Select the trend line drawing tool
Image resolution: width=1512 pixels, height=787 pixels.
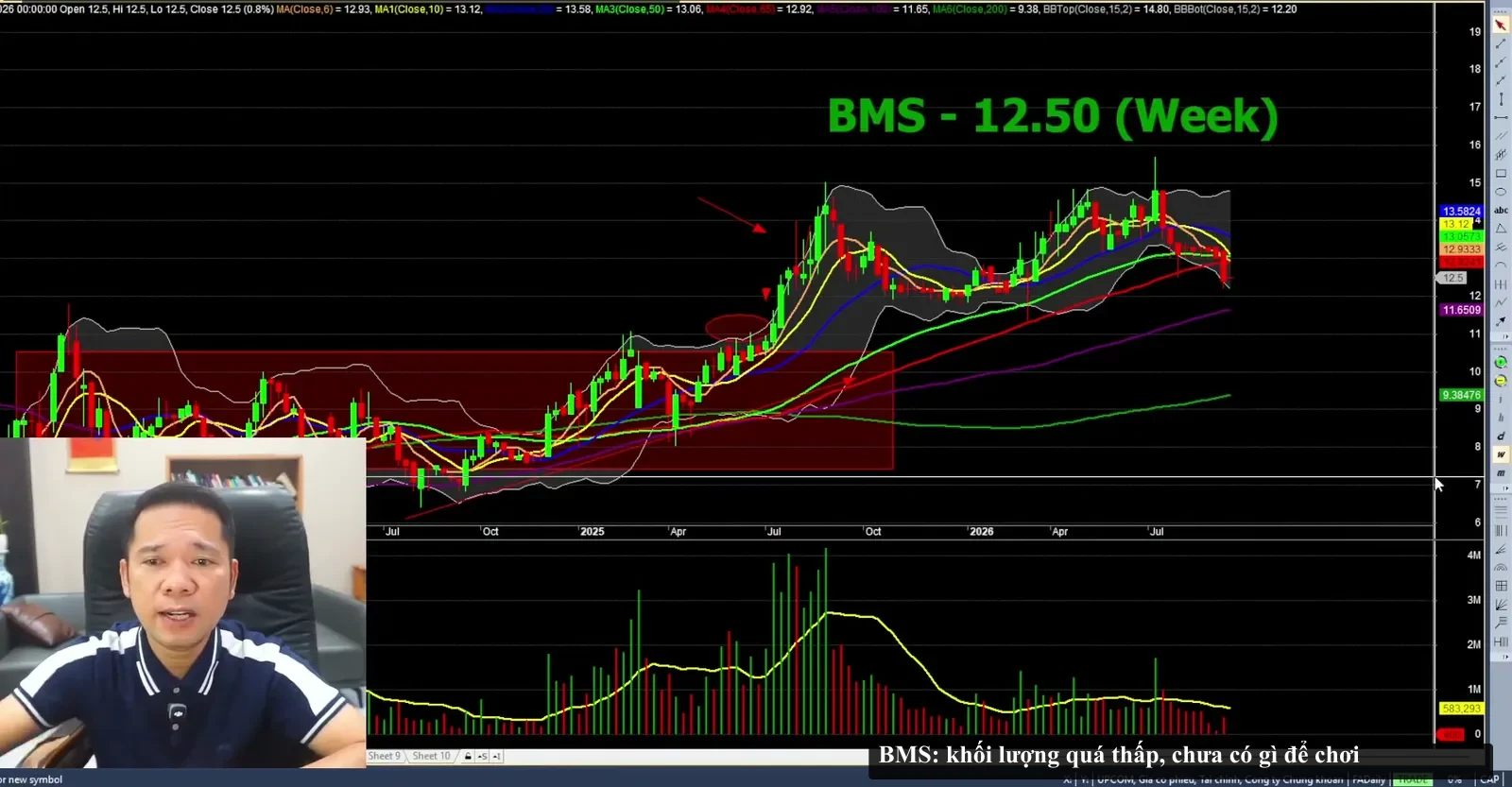(1501, 43)
